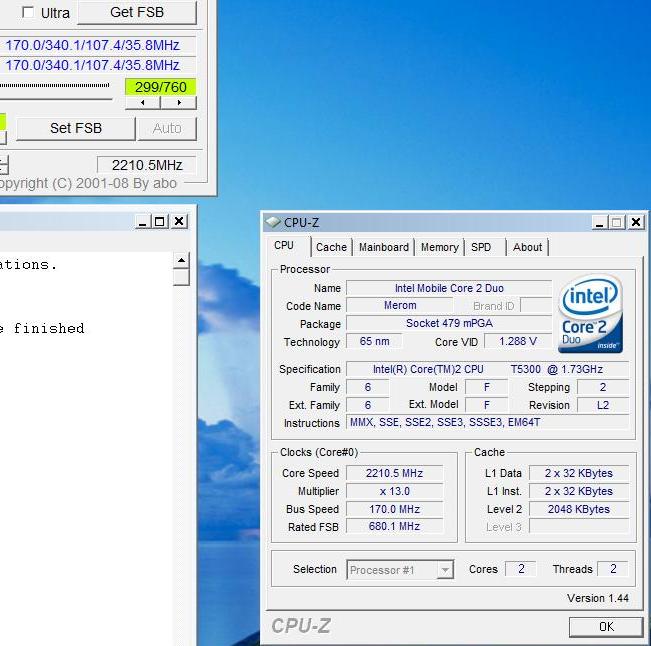Click the Core Speed value 2210.5 MHz
Viewport: 651px width, 646px height.
394,473
